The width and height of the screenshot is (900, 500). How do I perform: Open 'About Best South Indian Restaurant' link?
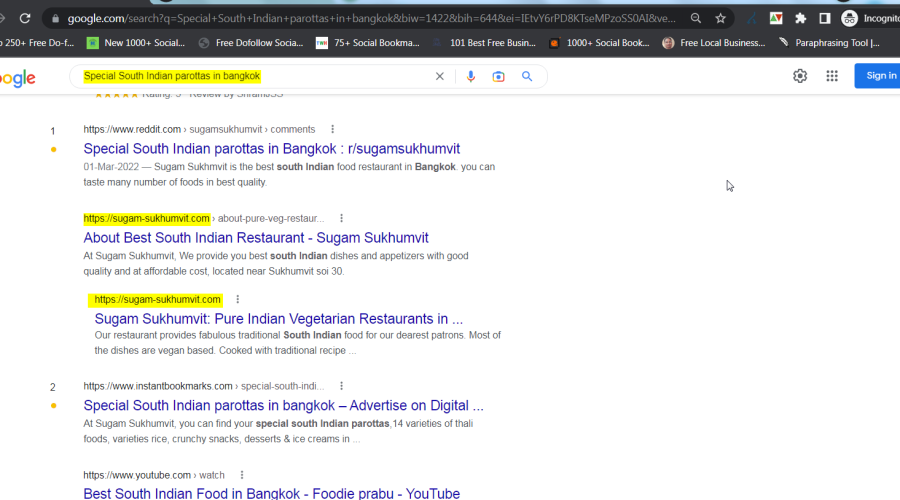(x=256, y=238)
